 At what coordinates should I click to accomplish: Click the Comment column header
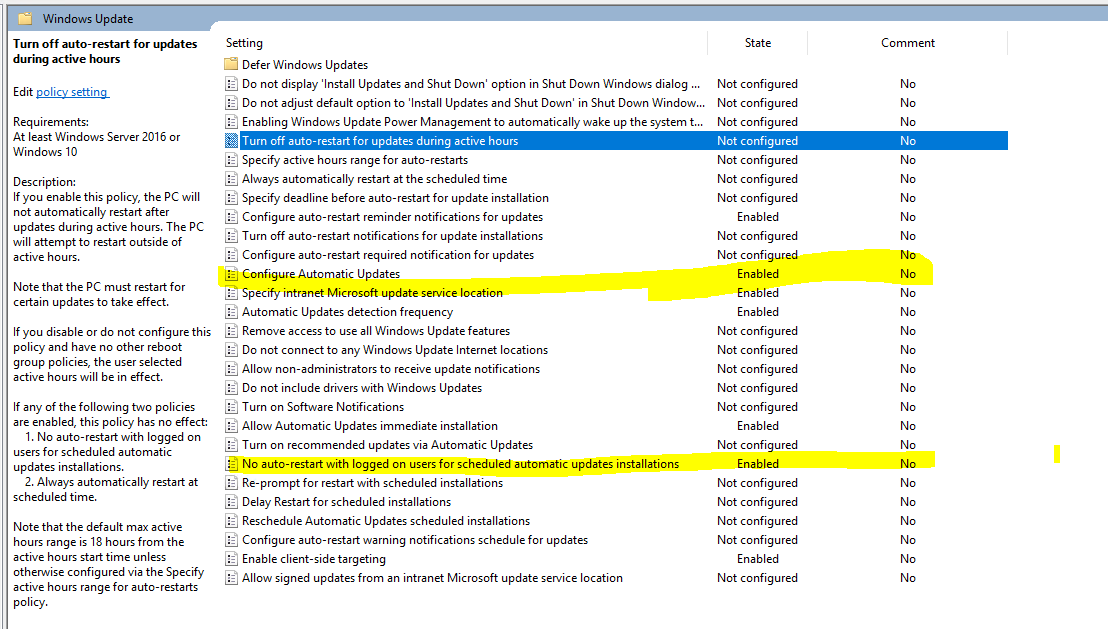907,43
